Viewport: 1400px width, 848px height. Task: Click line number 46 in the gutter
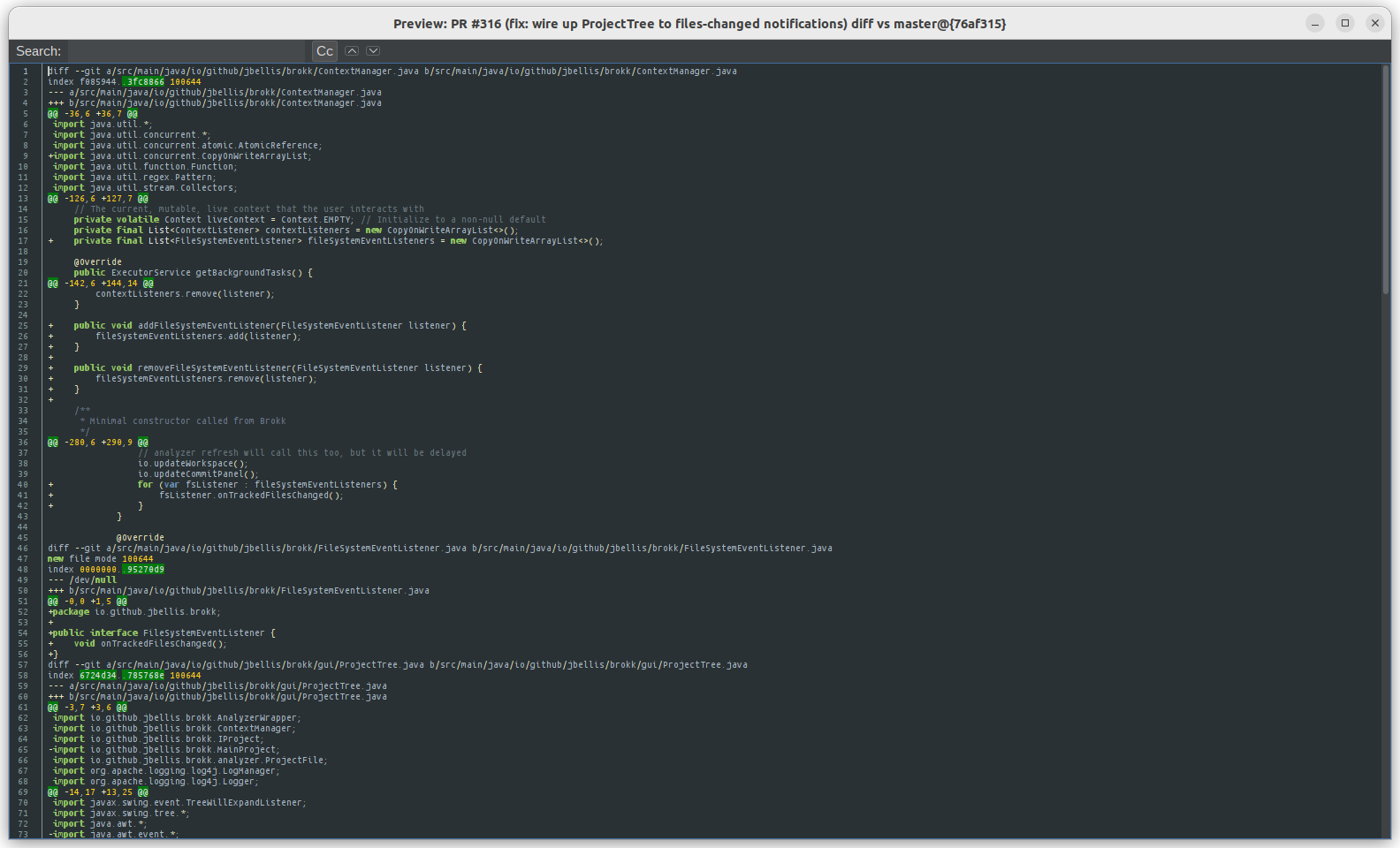pyautogui.click(x=24, y=549)
